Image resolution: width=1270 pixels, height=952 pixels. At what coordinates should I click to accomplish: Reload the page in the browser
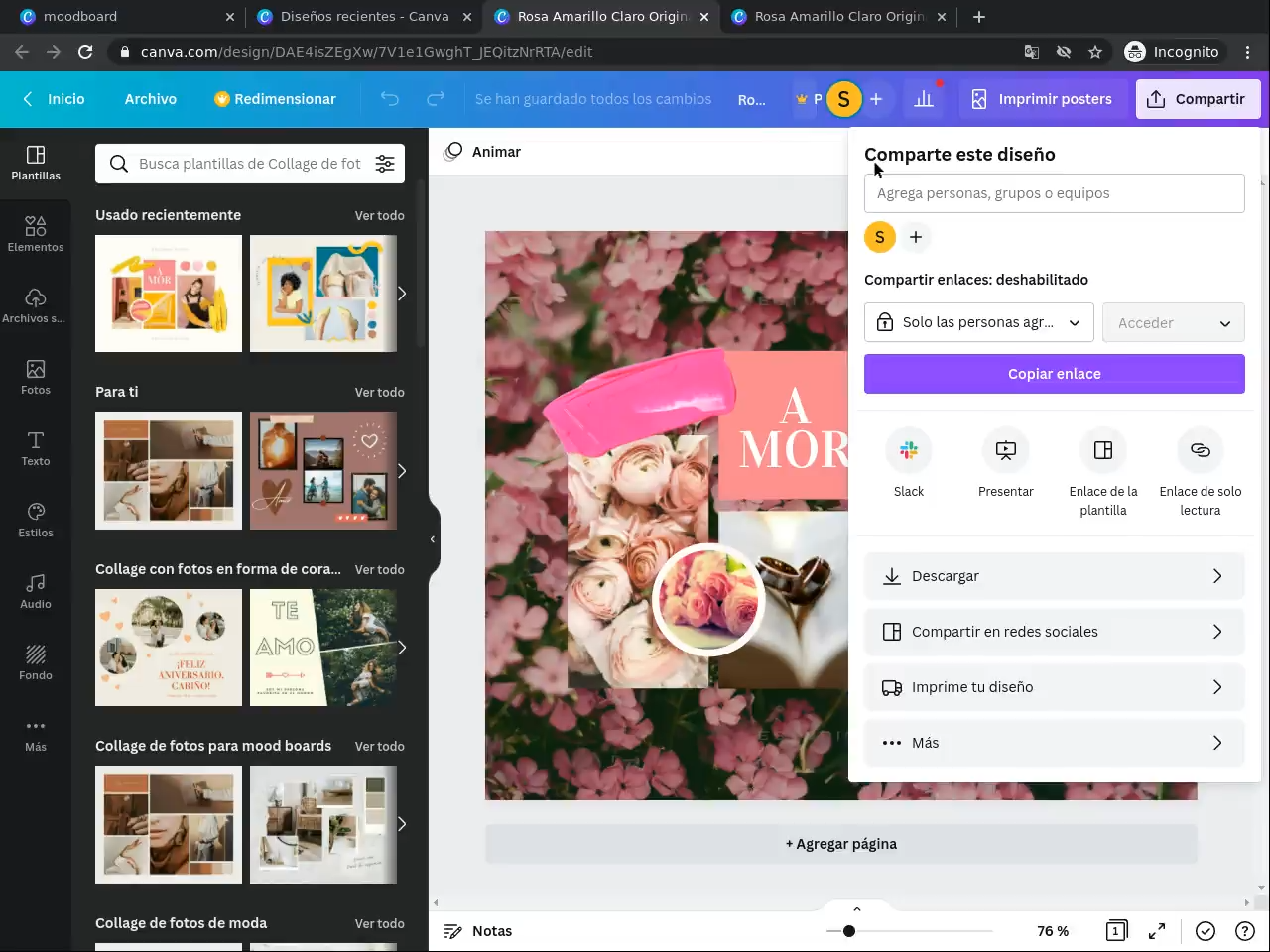click(x=85, y=52)
